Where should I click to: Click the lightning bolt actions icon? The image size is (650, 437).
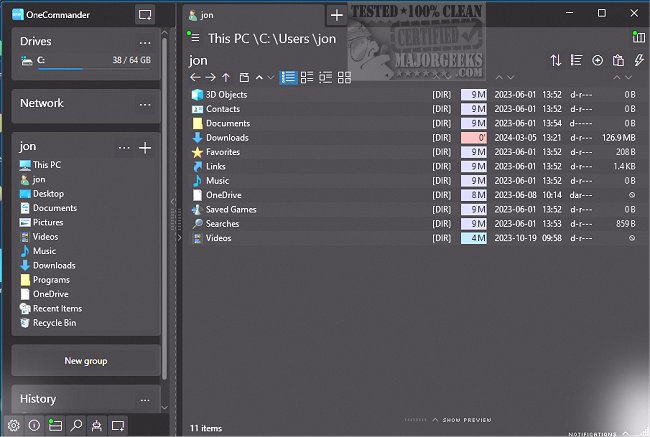640,60
